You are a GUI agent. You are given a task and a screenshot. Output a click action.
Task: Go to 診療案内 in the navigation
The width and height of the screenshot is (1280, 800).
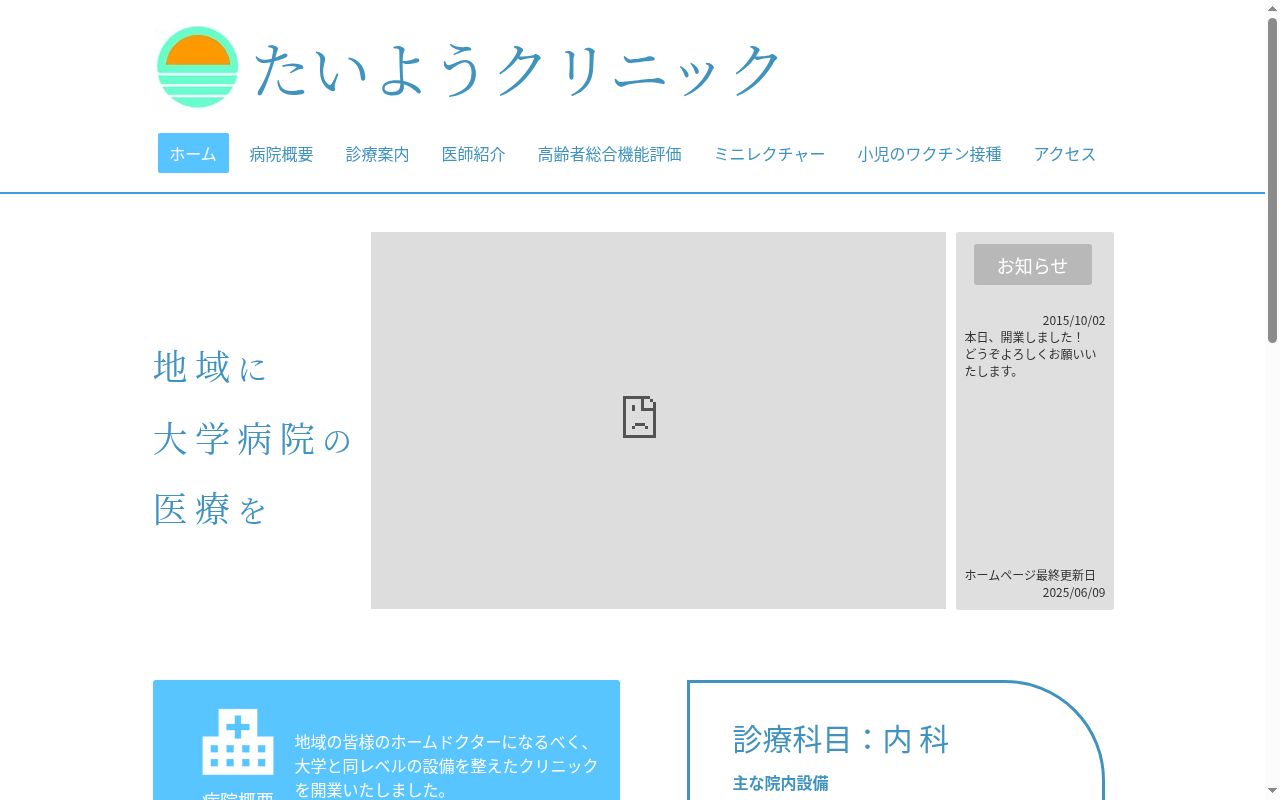[x=378, y=154]
